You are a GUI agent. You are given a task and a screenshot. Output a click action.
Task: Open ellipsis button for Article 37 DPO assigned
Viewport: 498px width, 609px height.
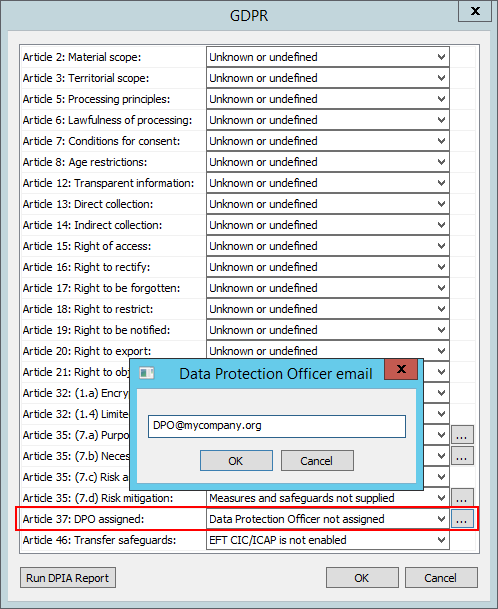[462, 519]
